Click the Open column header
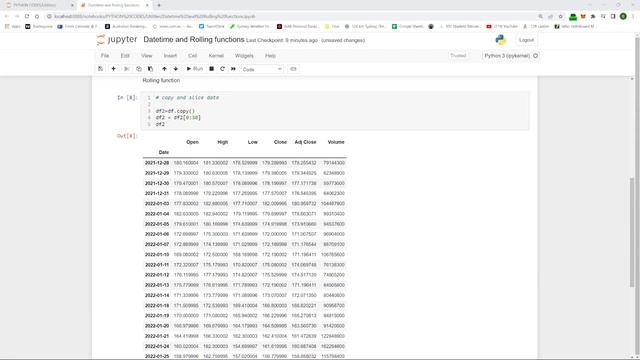Image resolution: width=640 pixels, height=360 pixels. point(192,142)
